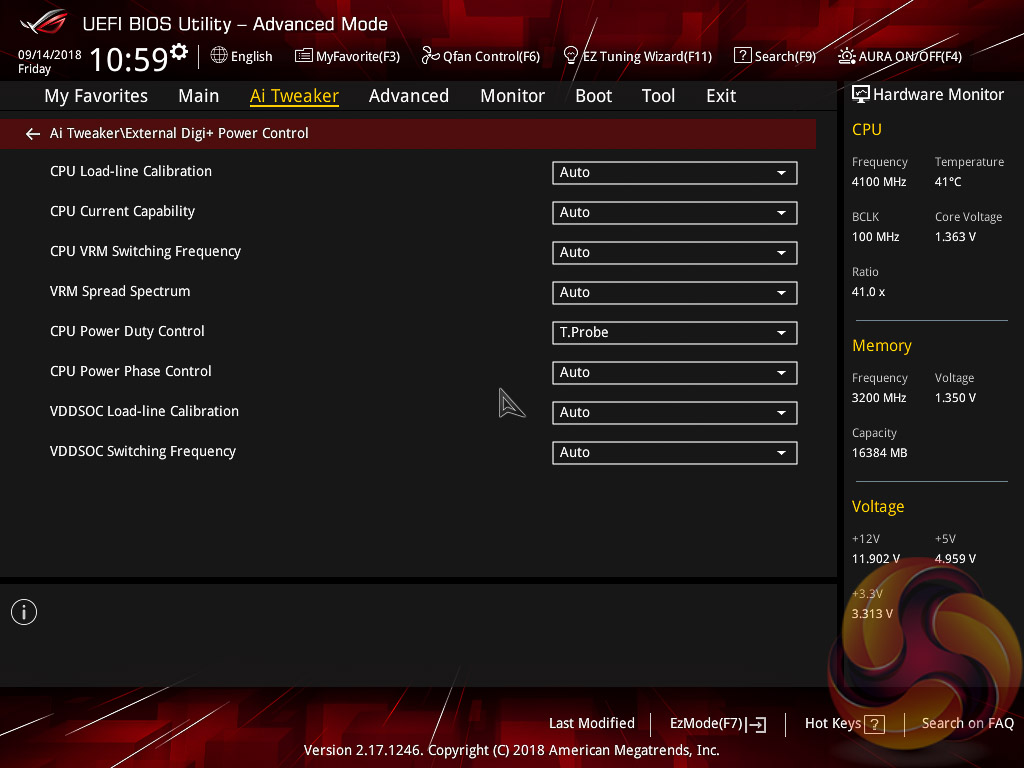This screenshot has height=768, width=1024.
Task: Click the 100 MHz BCLK value
Action: pyautogui.click(x=875, y=237)
